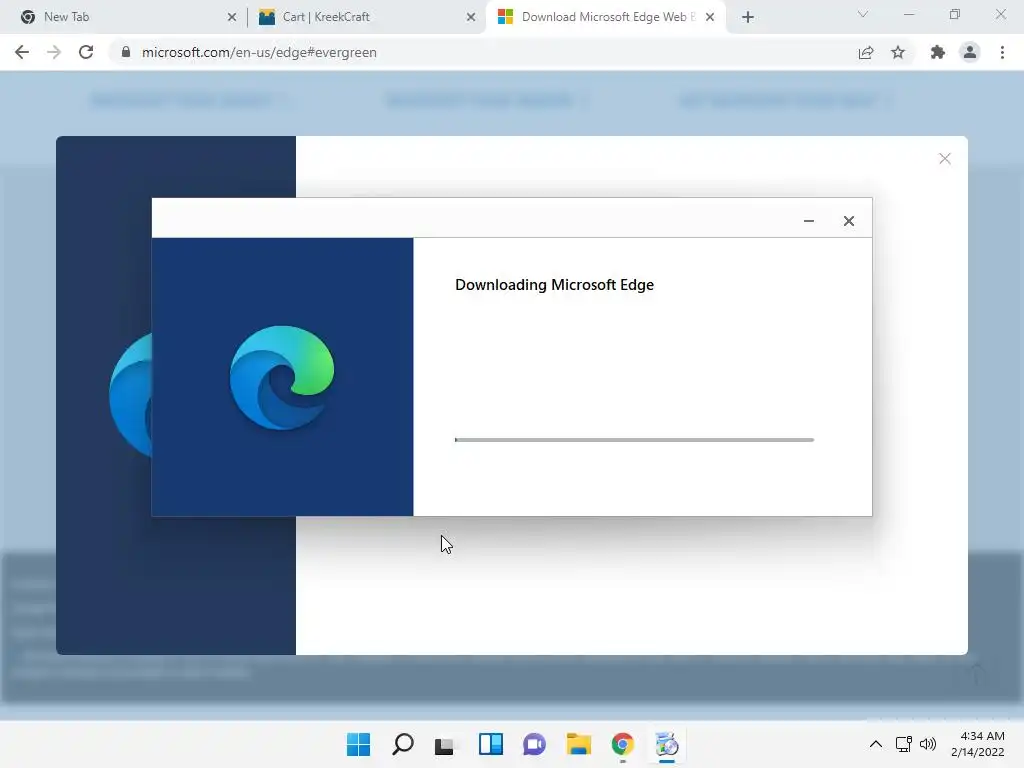Open a new browser tab with plus button
The width and height of the screenshot is (1024, 768).
[x=748, y=17]
